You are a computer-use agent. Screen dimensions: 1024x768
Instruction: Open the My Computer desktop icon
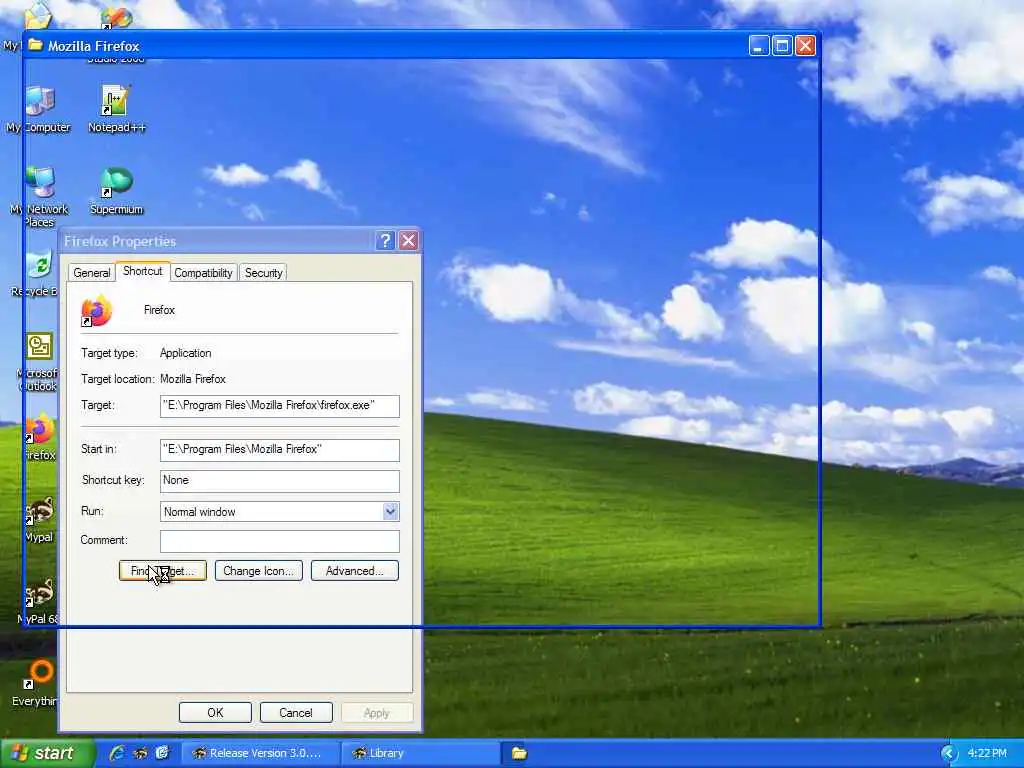pos(39,108)
